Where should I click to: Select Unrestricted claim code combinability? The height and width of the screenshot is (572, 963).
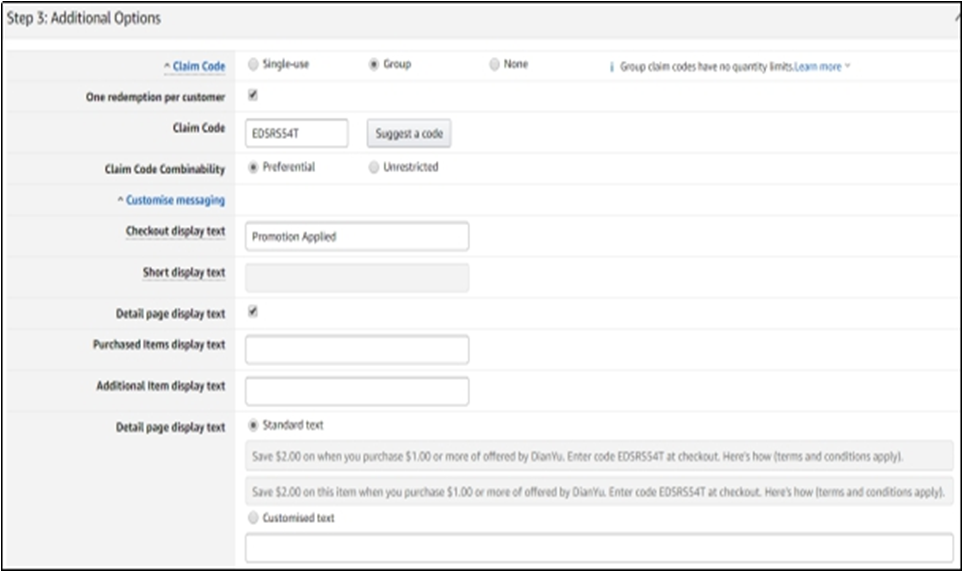pyautogui.click(x=374, y=167)
